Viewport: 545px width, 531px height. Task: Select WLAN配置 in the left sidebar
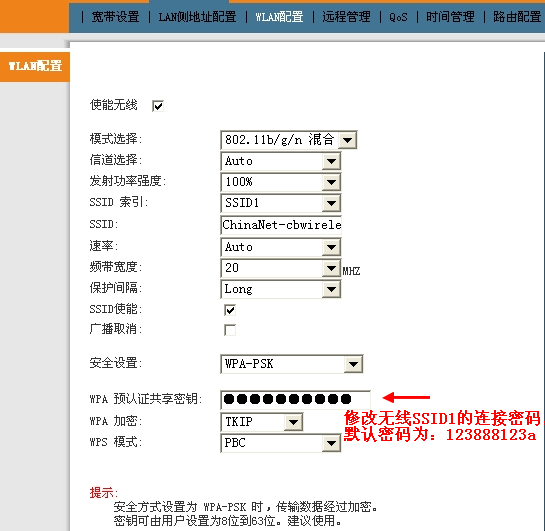coord(35,66)
